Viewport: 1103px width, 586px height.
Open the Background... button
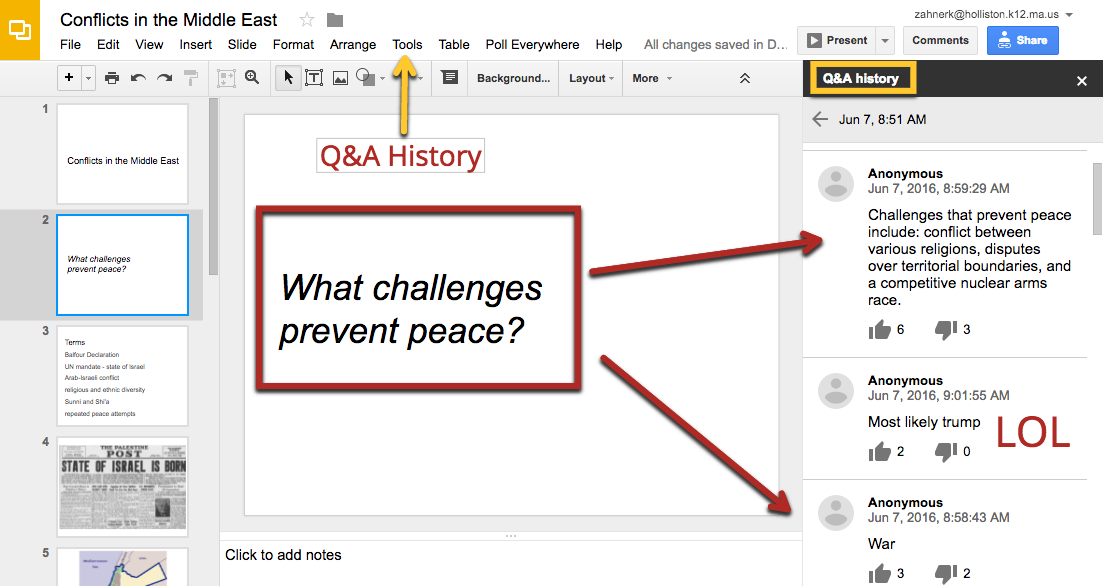(514, 78)
